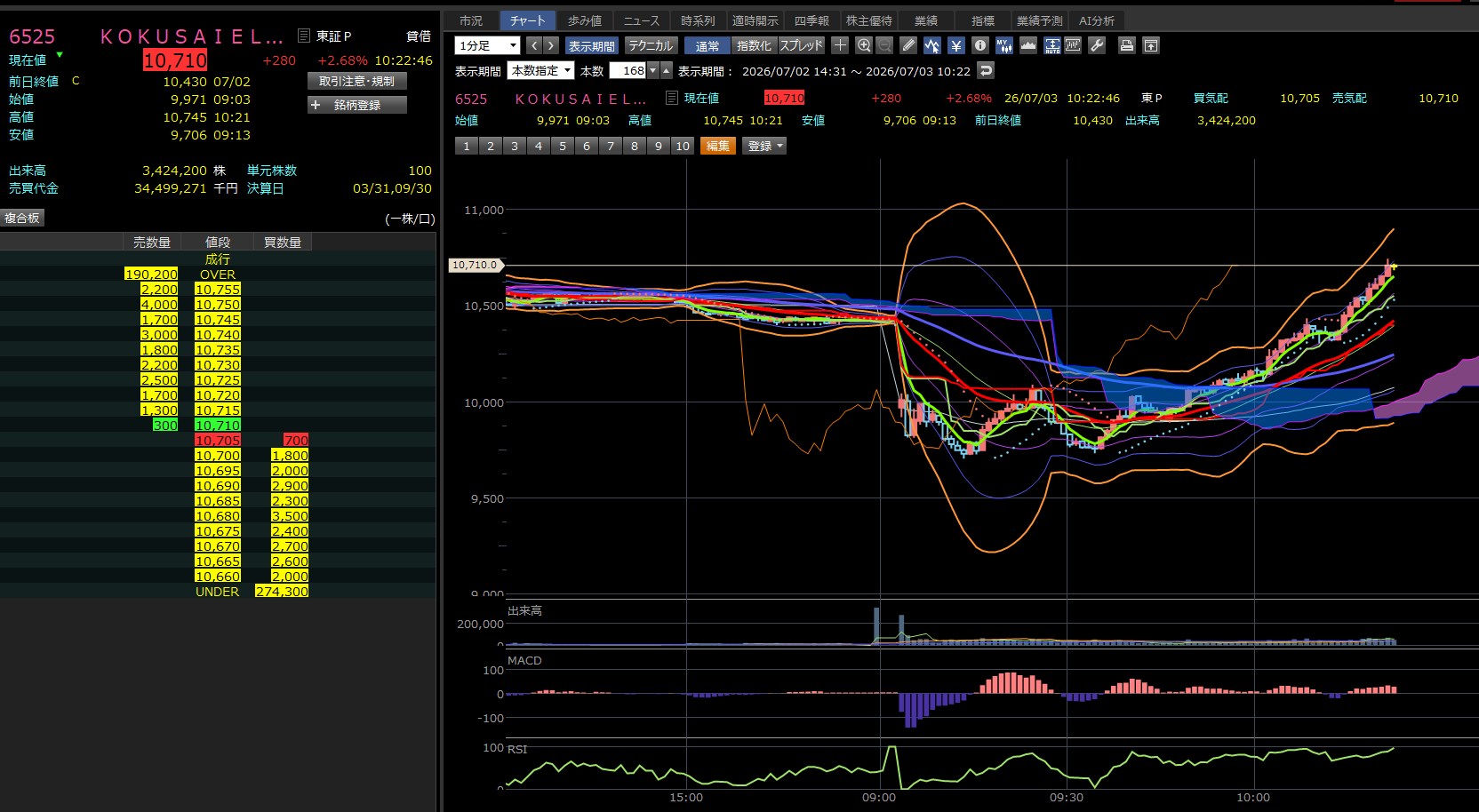
Task: Zoom in on the chart
Action: tap(863, 45)
